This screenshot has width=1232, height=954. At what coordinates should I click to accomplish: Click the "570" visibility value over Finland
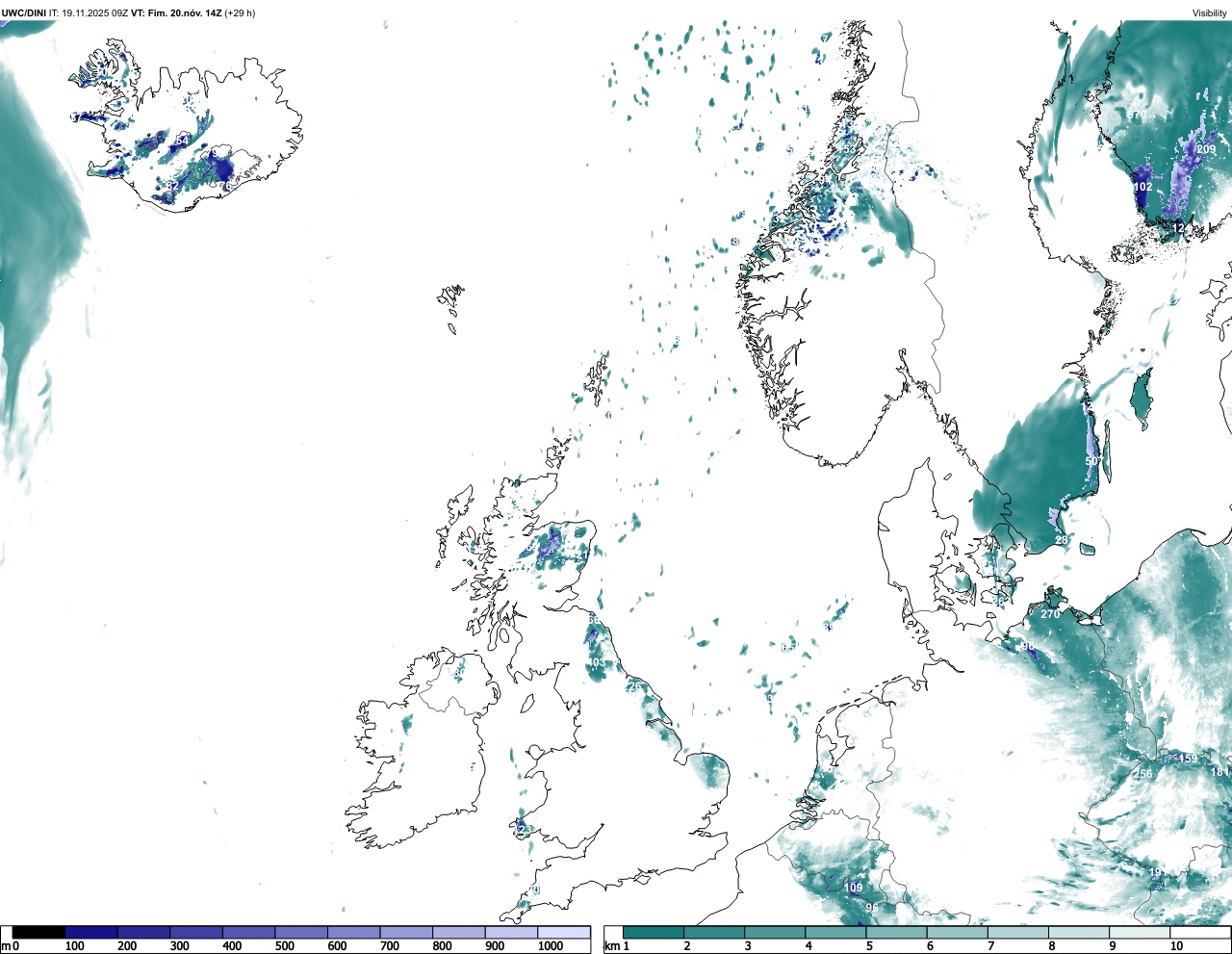tap(1137, 115)
